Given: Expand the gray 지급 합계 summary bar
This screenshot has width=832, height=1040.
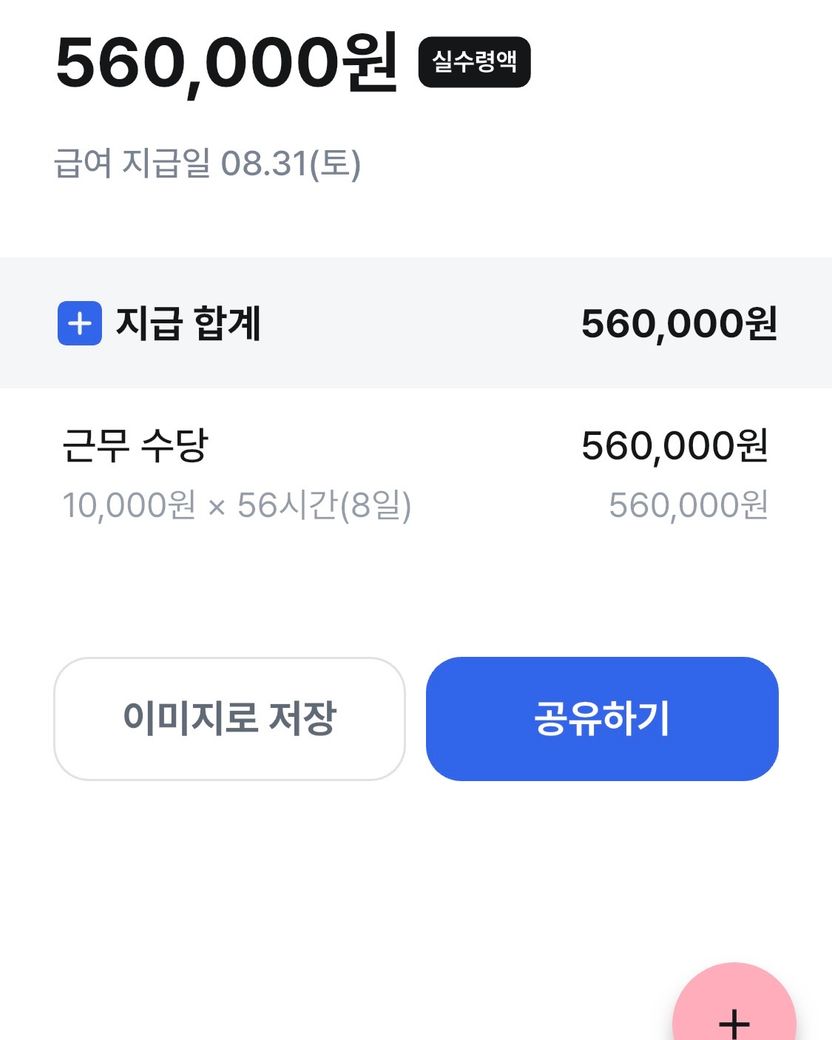Looking at the screenshot, I should 416,323.
